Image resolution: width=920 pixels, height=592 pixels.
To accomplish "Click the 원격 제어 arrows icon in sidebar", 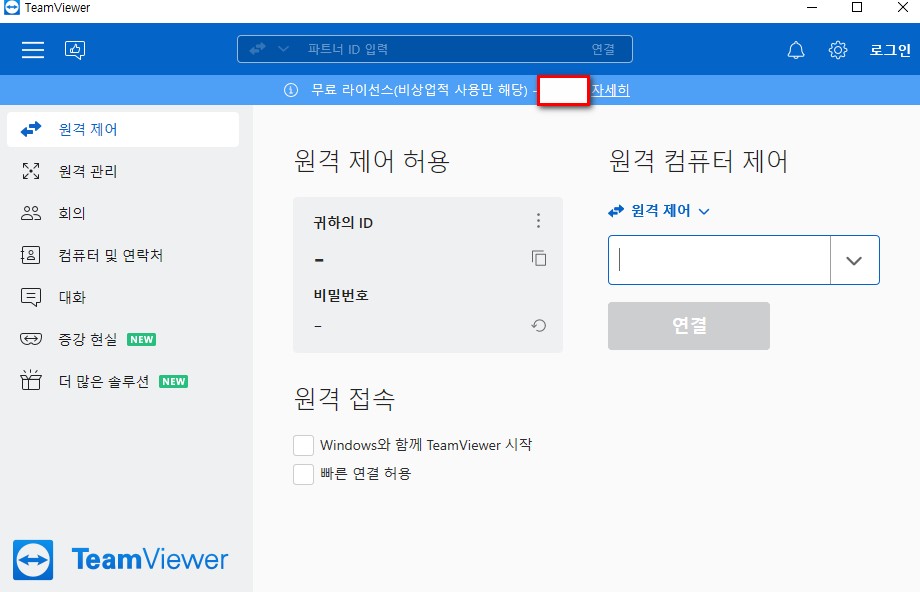I will pyautogui.click(x=31, y=129).
